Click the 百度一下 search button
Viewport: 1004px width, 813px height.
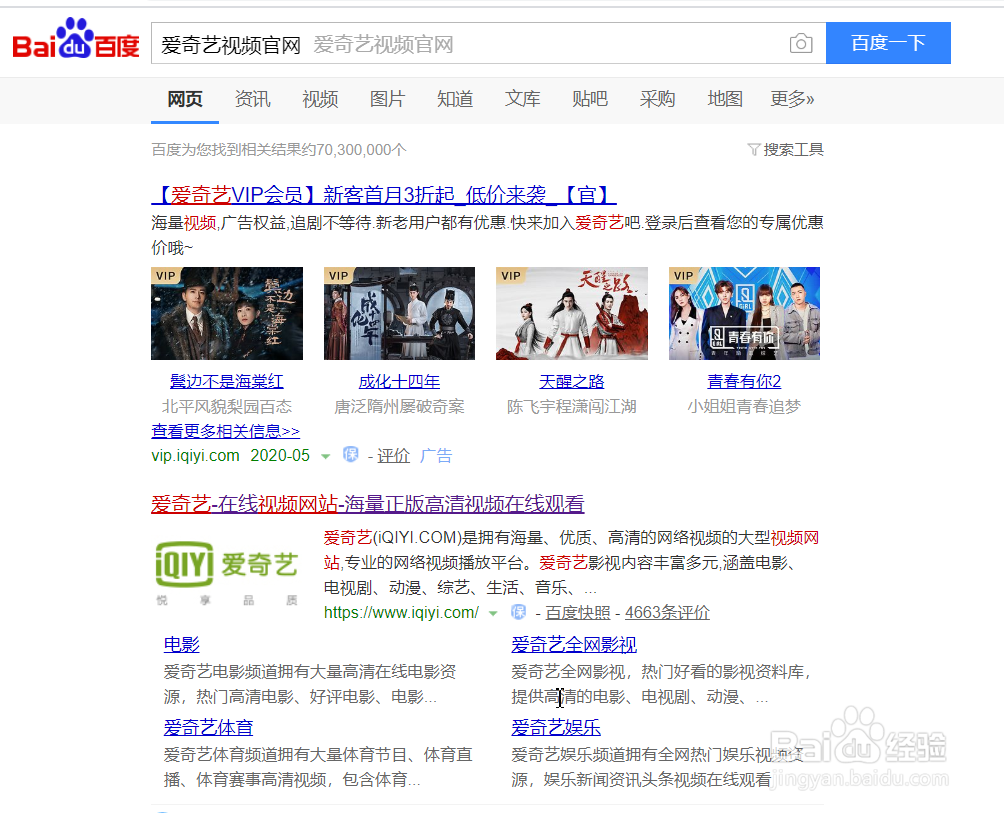[x=888, y=43]
